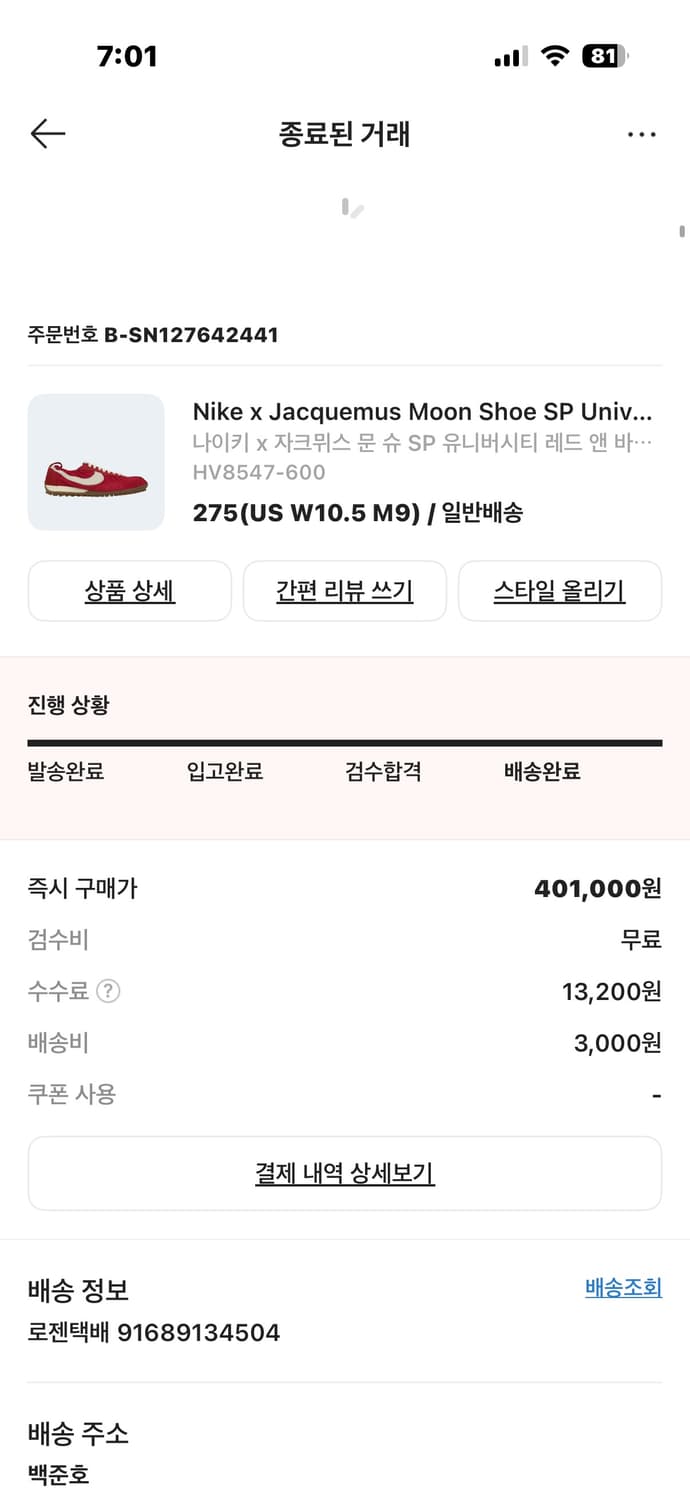Open 결제 내역 상세보기 payment details
The image size is (690, 1500).
tap(344, 1173)
